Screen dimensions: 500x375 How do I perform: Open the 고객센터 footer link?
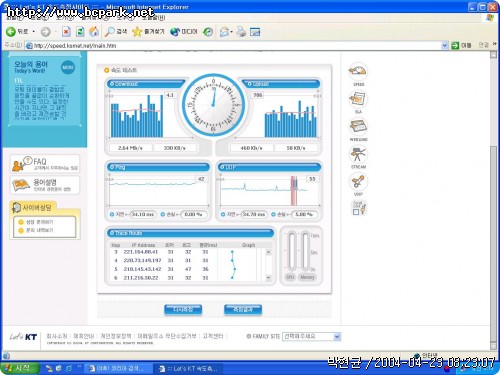pyautogui.click(x=213, y=336)
